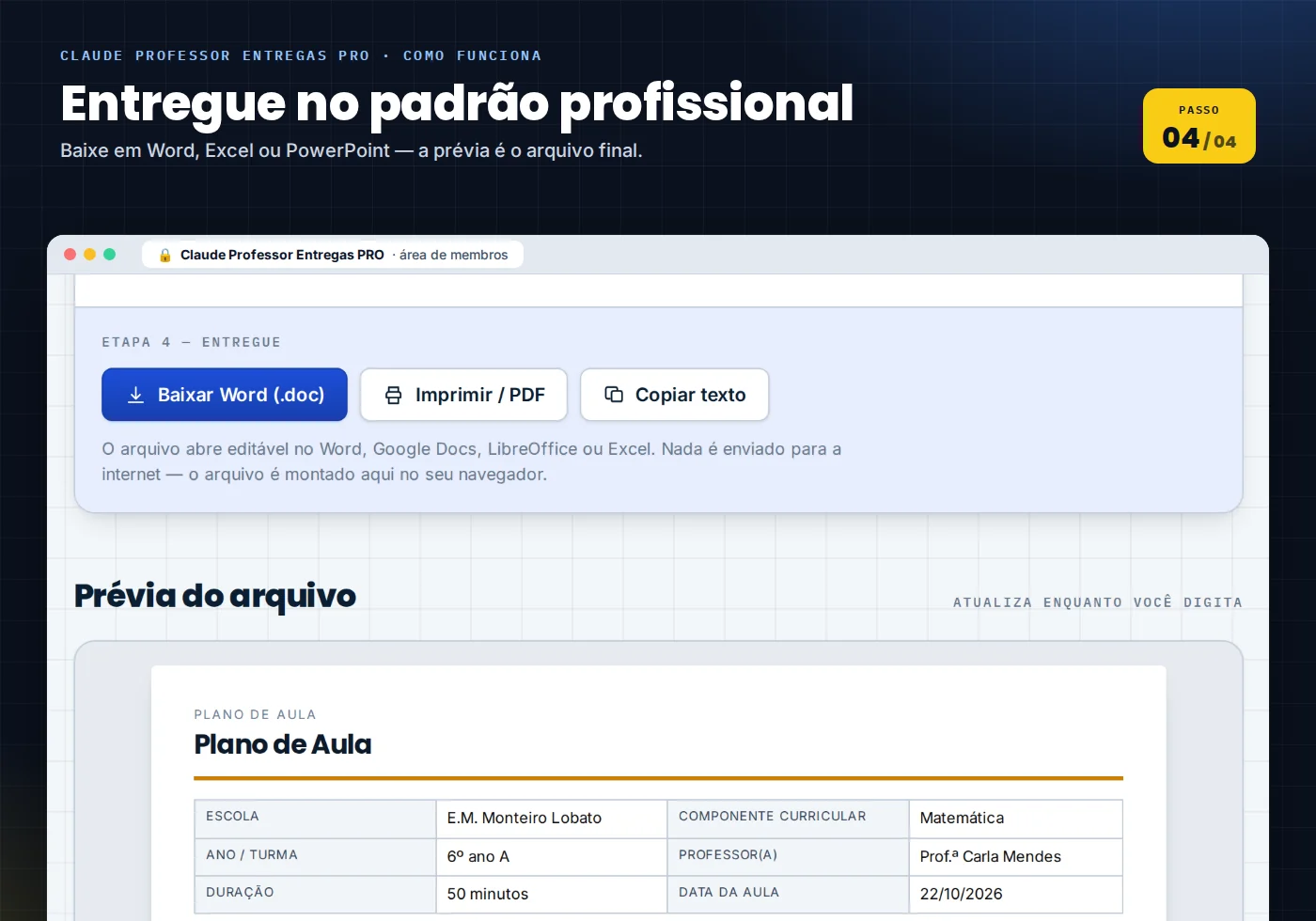
Task: Click the note starting O arquivo abre editável
Action: [x=472, y=461]
